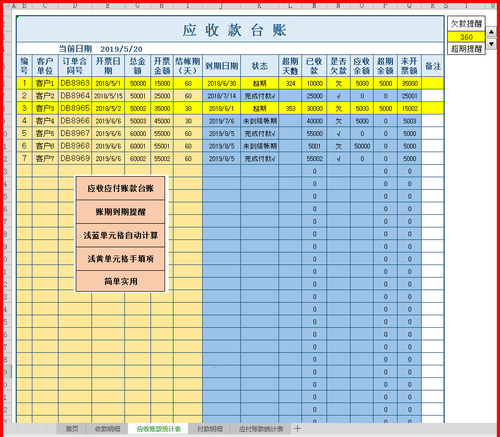The height and width of the screenshot is (437, 500).
Task: Select the 订单合同号 header cell
Action: (x=75, y=66)
